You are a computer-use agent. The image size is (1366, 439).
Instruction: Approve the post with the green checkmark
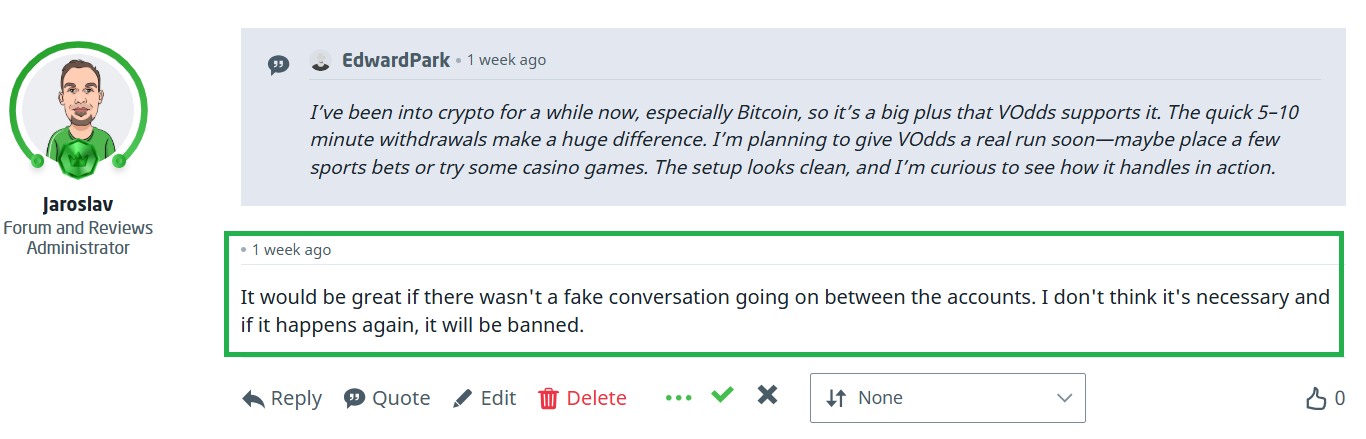[x=722, y=395]
